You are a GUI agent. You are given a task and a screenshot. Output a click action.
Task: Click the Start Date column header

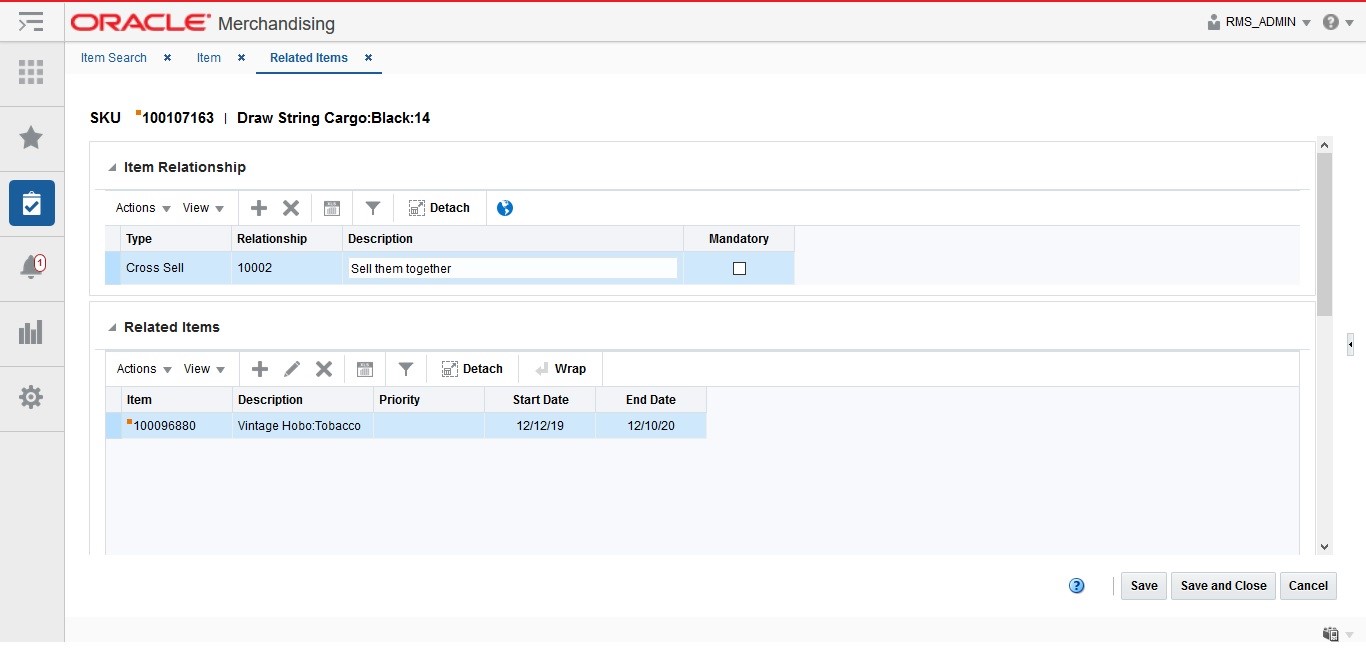point(540,400)
